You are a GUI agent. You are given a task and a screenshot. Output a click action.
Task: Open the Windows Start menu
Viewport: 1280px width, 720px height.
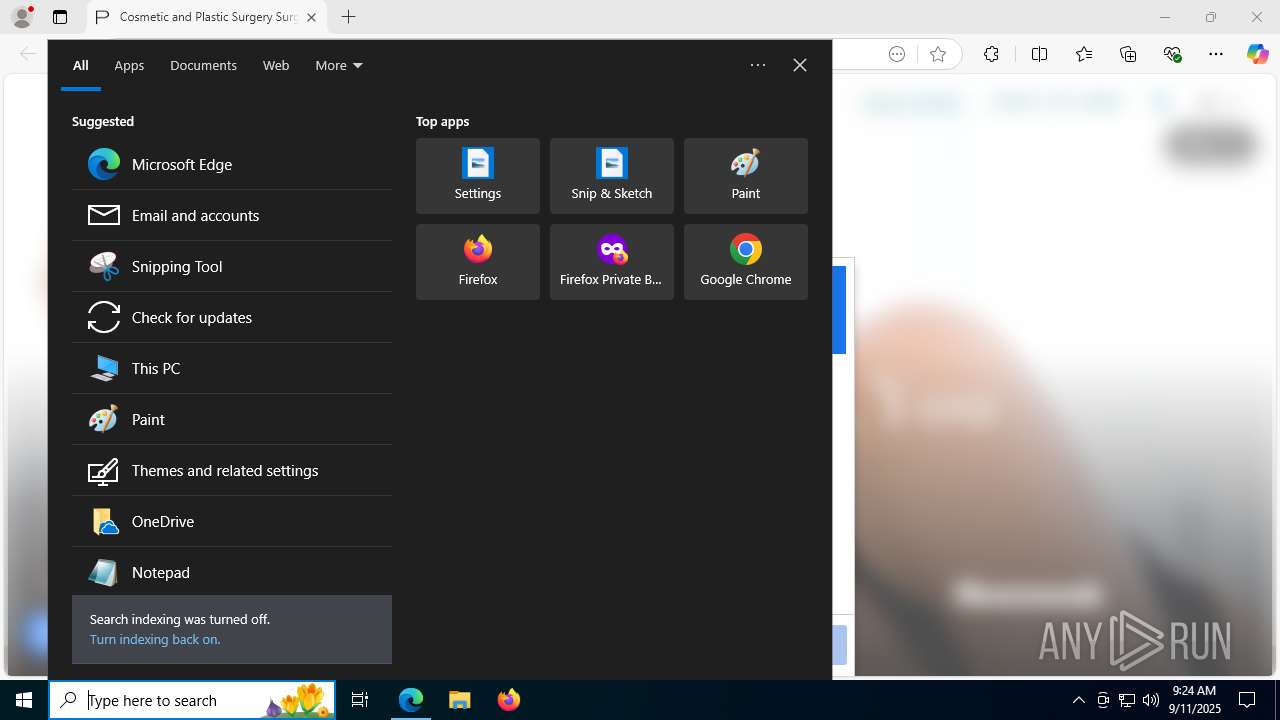pos(24,700)
